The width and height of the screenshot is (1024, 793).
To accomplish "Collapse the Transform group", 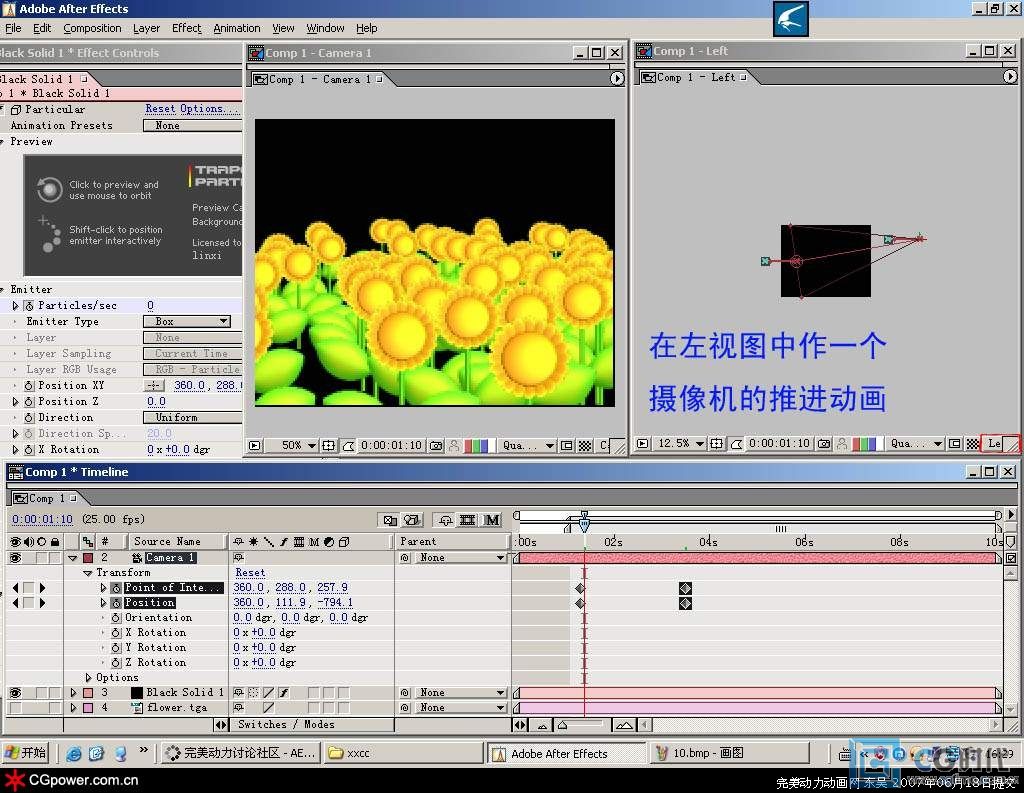I will [x=88, y=573].
